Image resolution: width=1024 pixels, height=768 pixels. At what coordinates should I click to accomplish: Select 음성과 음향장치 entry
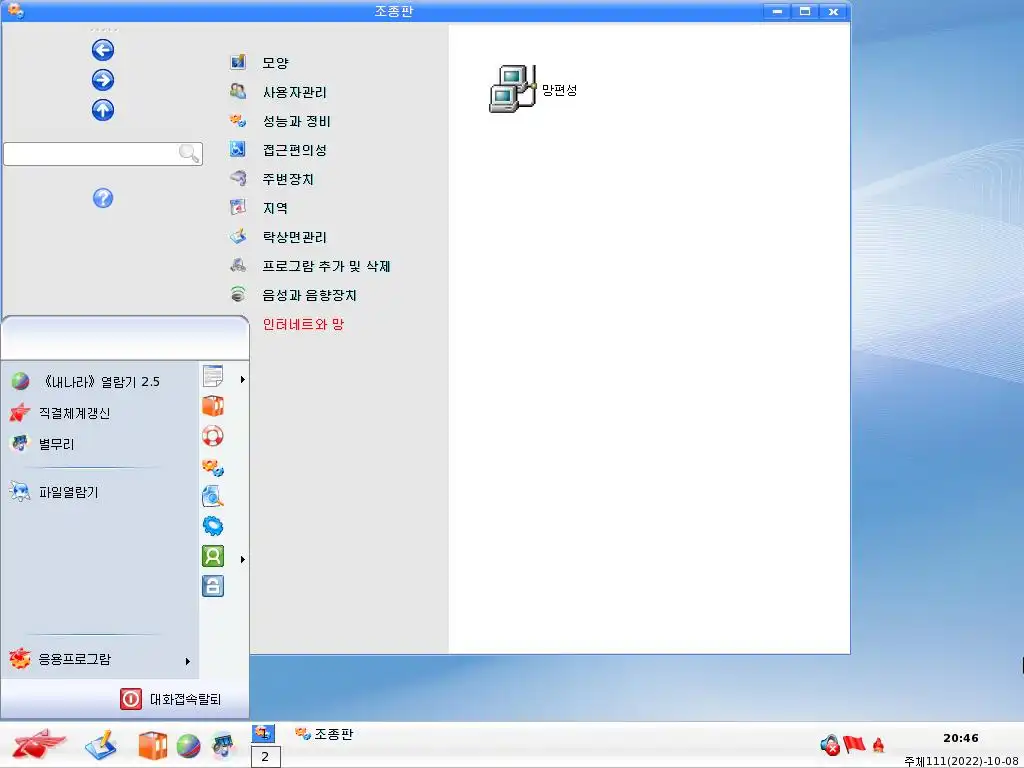click(x=310, y=295)
